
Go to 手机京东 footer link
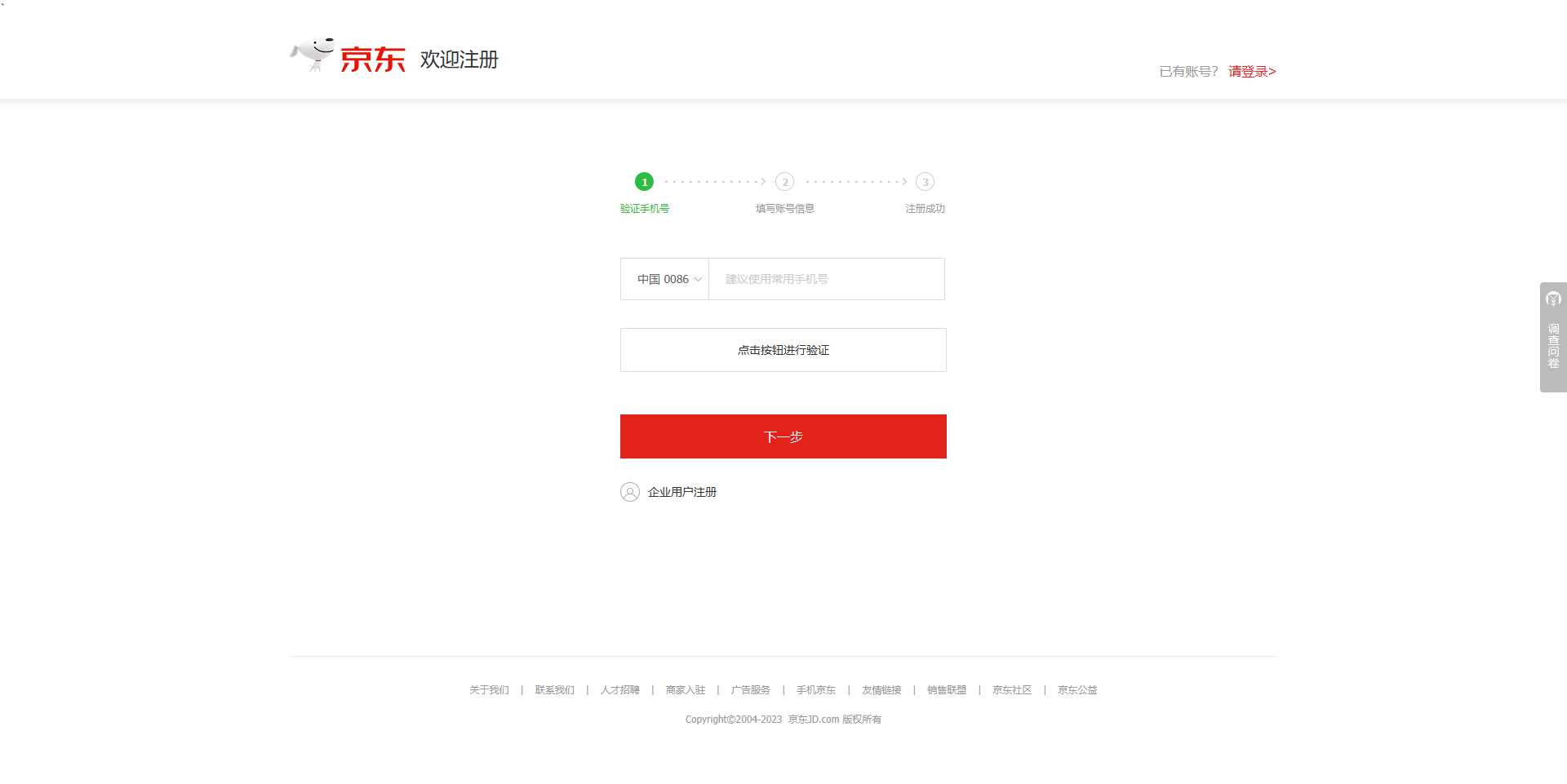[x=815, y=690]
